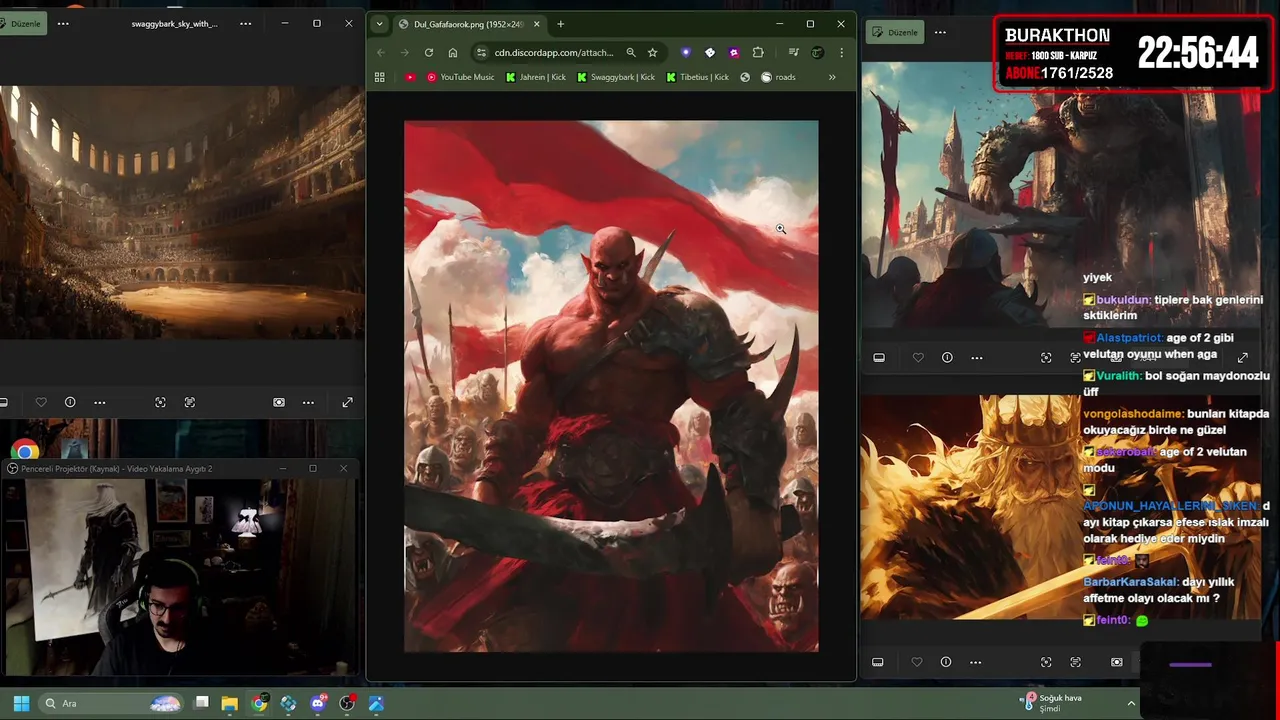Open more options under giant orc photo
This screenshot has height=720, width=1280.
pyautogui.click(x=977, y=357)
